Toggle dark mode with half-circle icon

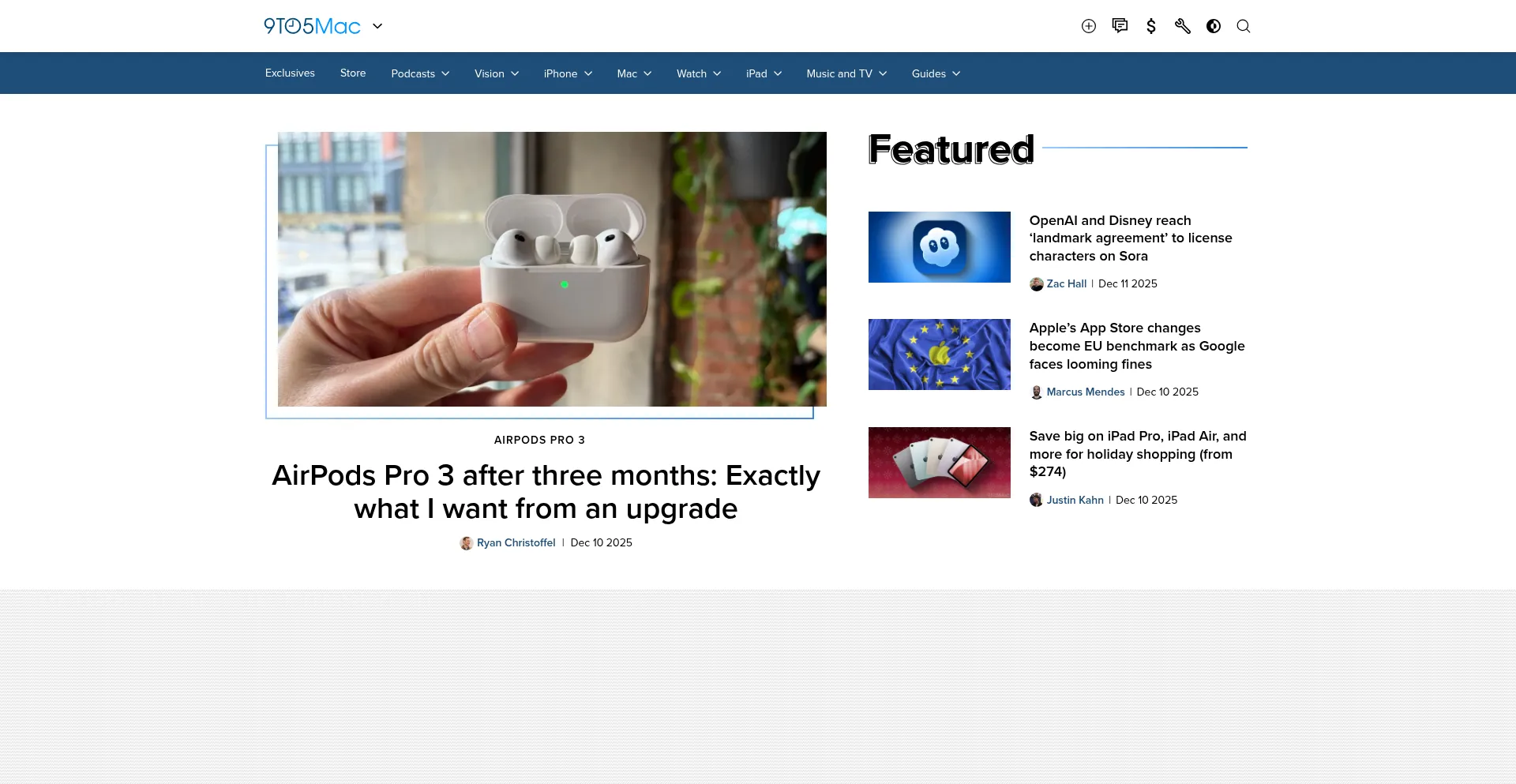coord(1214,26)
